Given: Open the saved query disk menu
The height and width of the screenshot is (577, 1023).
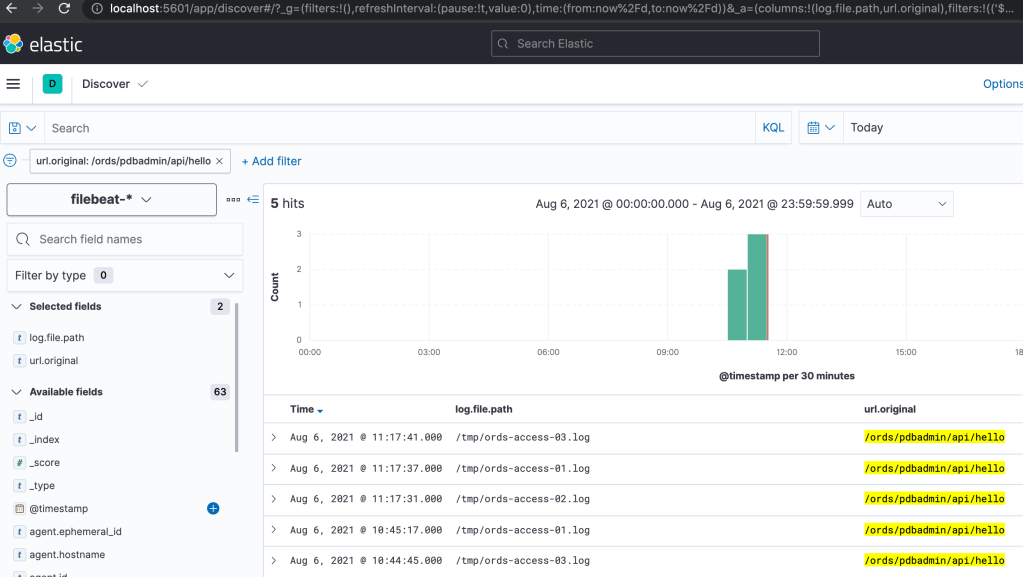Looking at the screenshot, I should tap(22, 128).
